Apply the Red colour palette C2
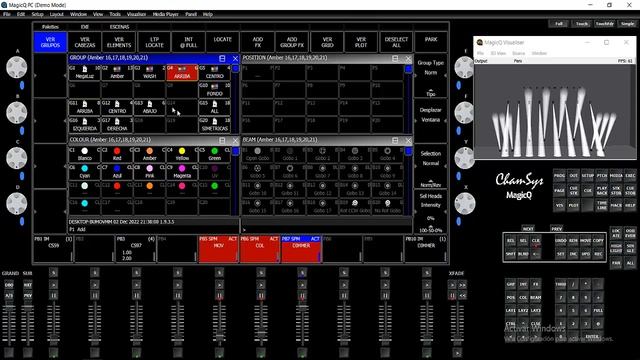The width and height of the screenshot is (640, 360). click(x=117, y=155)
